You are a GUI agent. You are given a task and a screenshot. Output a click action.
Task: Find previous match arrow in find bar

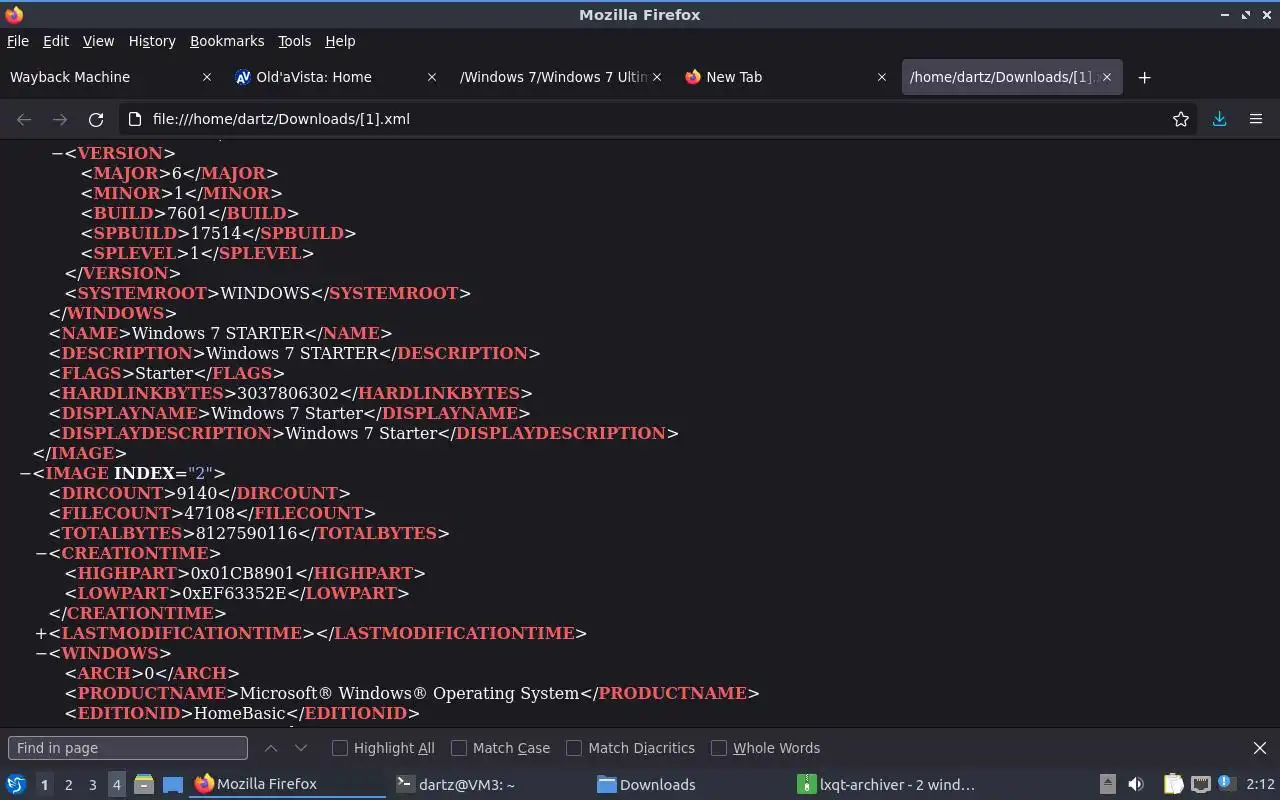271,748
